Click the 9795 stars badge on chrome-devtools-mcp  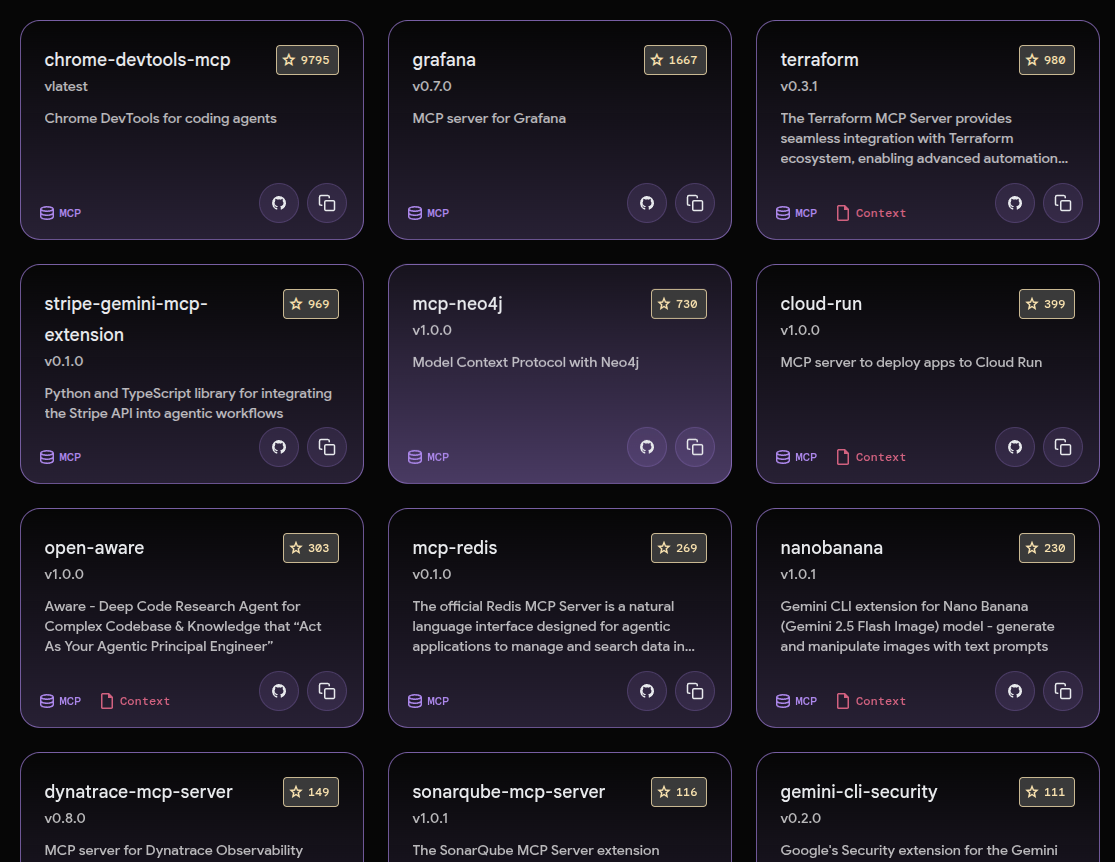point(307,60)
